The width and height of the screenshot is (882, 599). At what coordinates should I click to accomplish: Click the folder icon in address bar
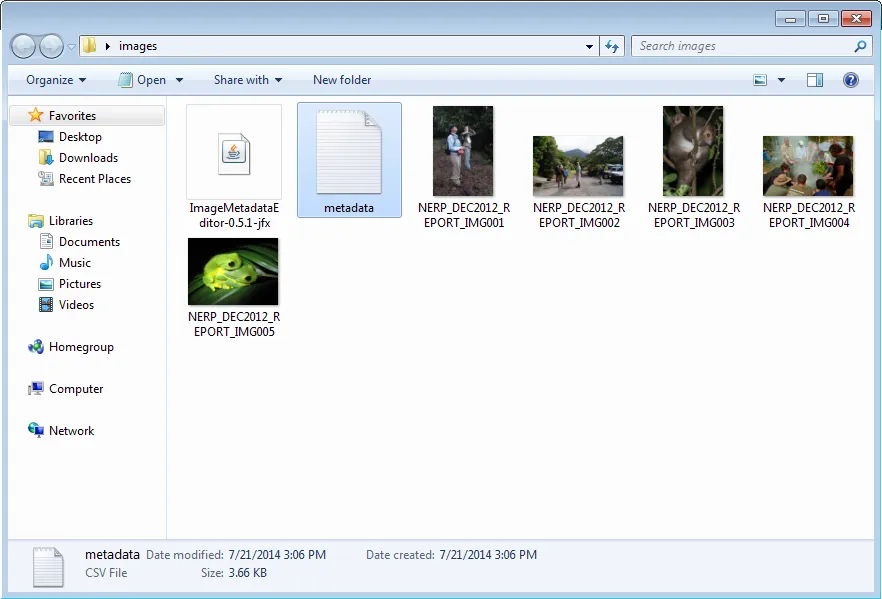90,46
